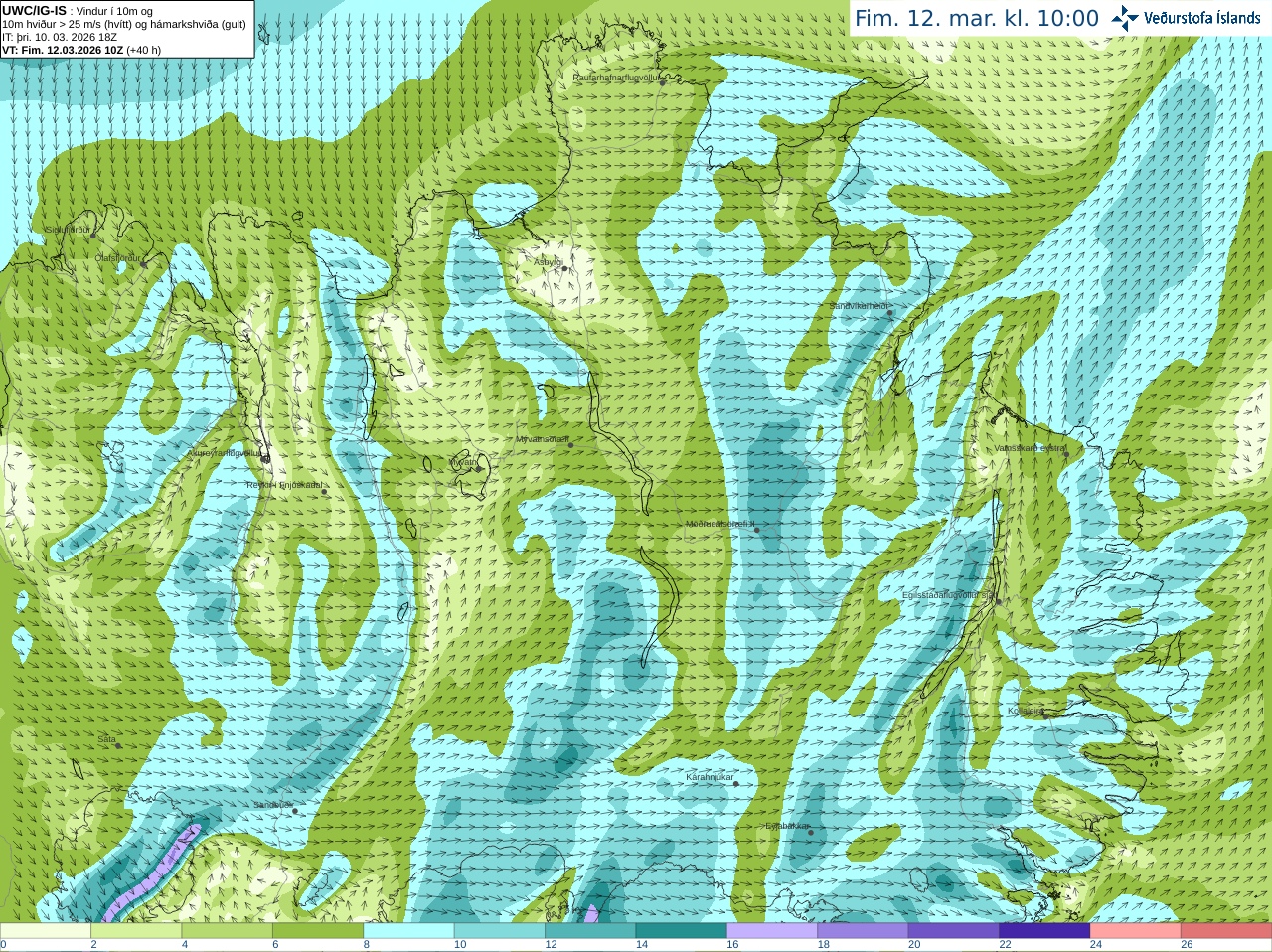The height and width of the screenshot is (952, 1272).
Task: Click the Mývatnsöræfi station label
Action: tap(542, 439)
